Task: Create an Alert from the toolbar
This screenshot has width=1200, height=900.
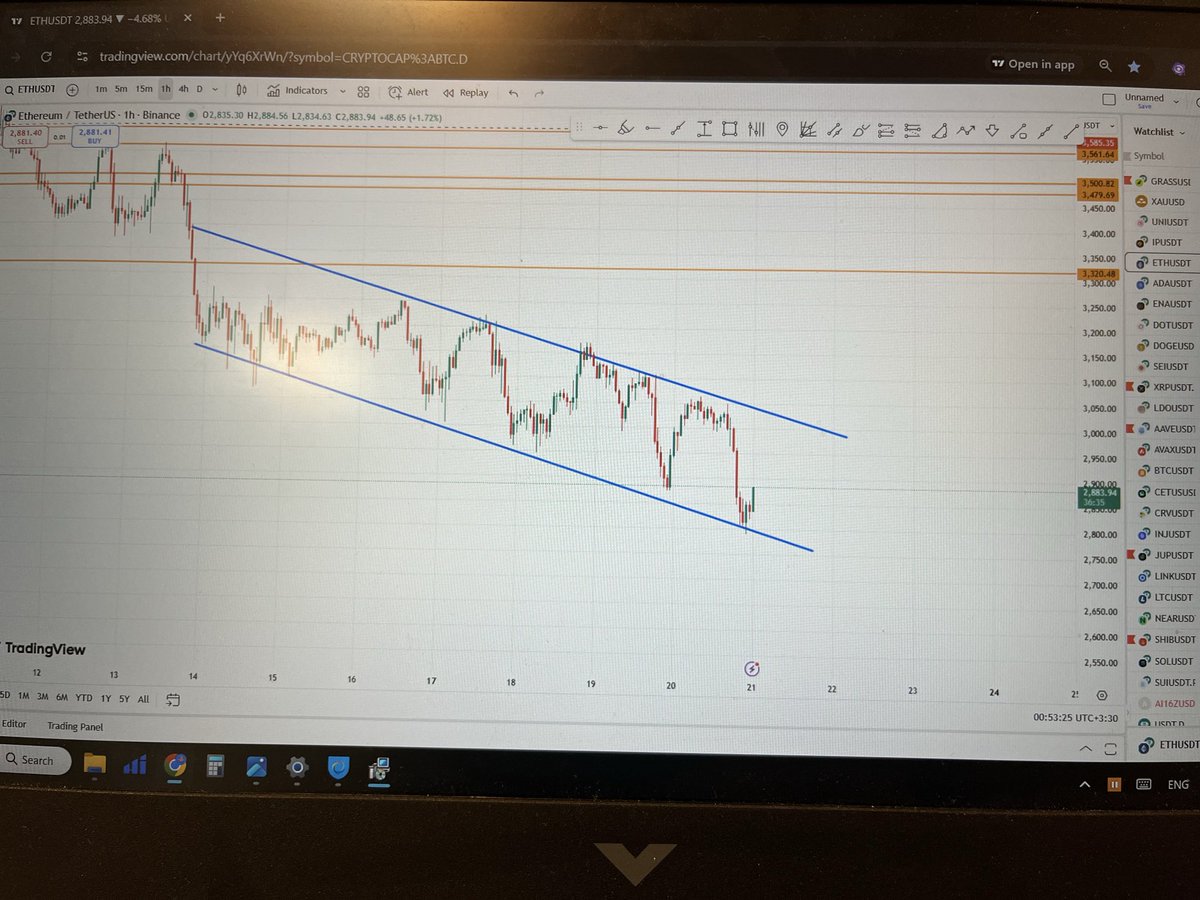Action: coord(408,91)
